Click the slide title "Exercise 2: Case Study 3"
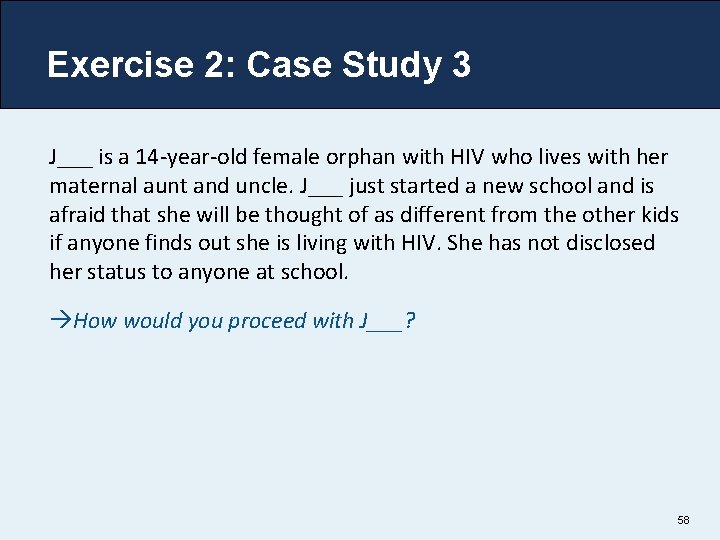The image size is (720, 540). coord(259,65)
